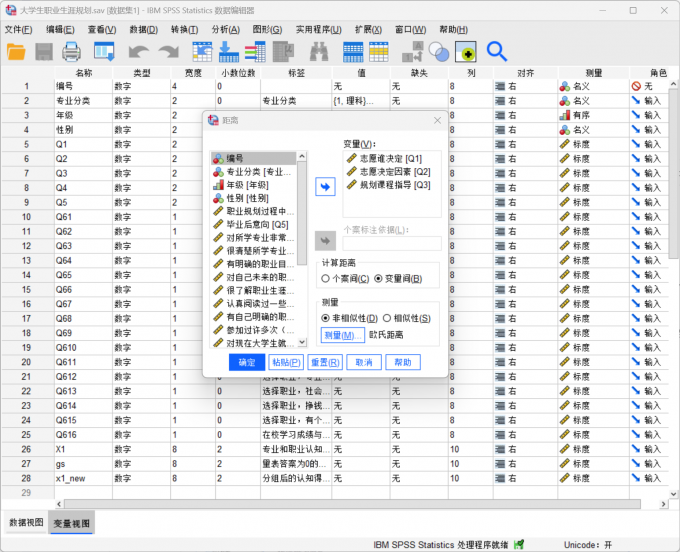Open the 转换(T) menu

click(184, 29)
